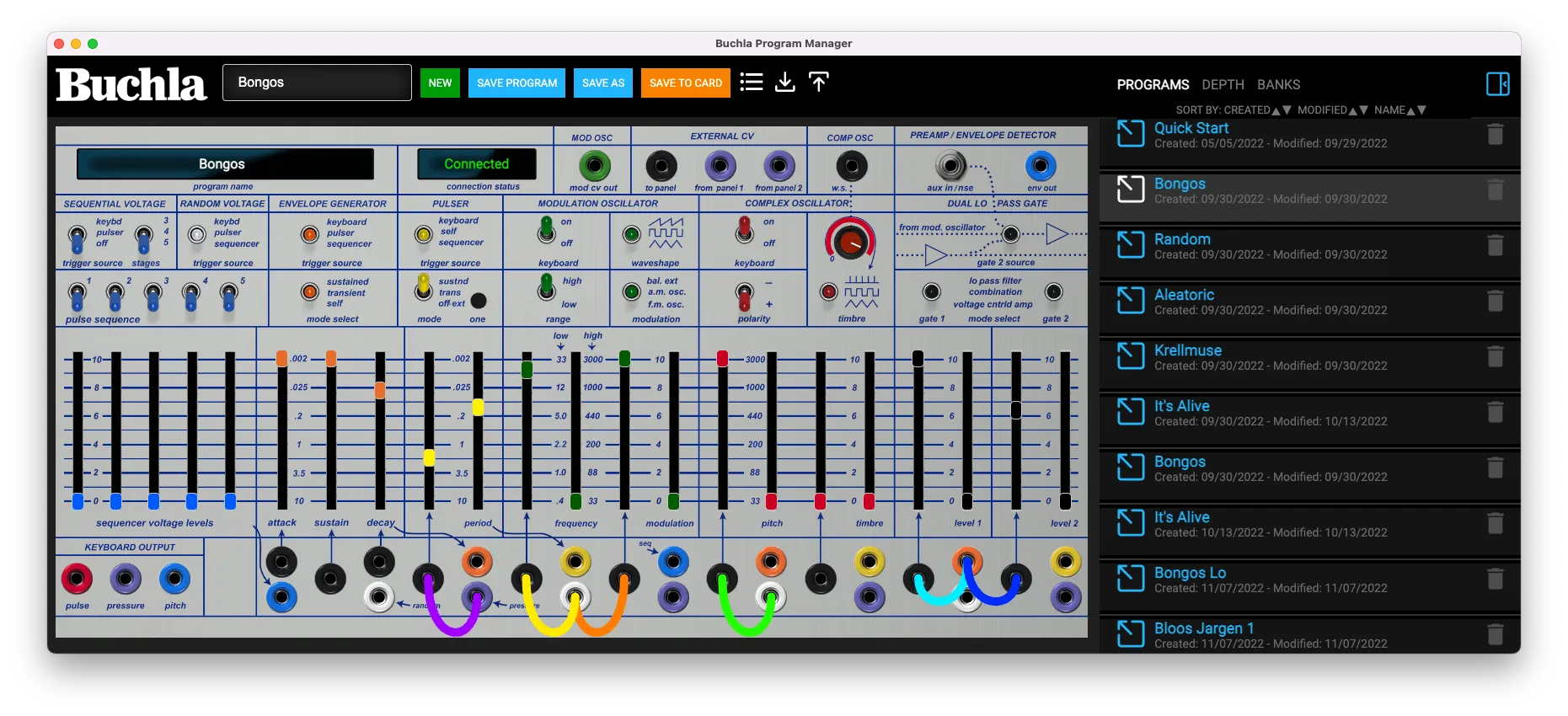Click the blue env out jack

click(1041, 166)
